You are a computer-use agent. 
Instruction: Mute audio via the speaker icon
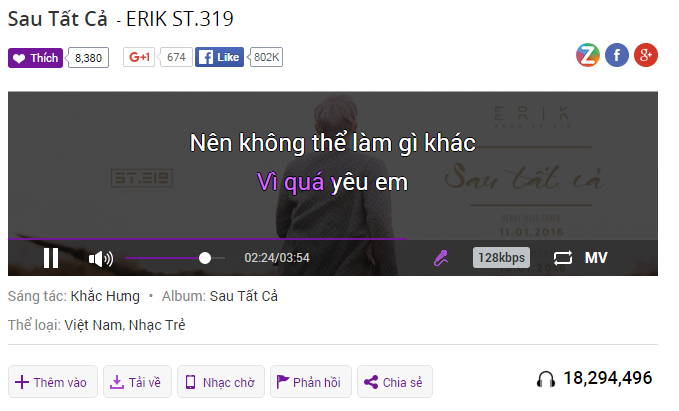click(100, 259)
